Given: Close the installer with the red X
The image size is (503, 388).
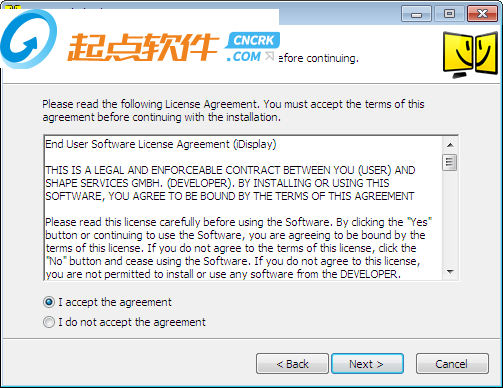Looking at the screenshot, I should (482, 14).
